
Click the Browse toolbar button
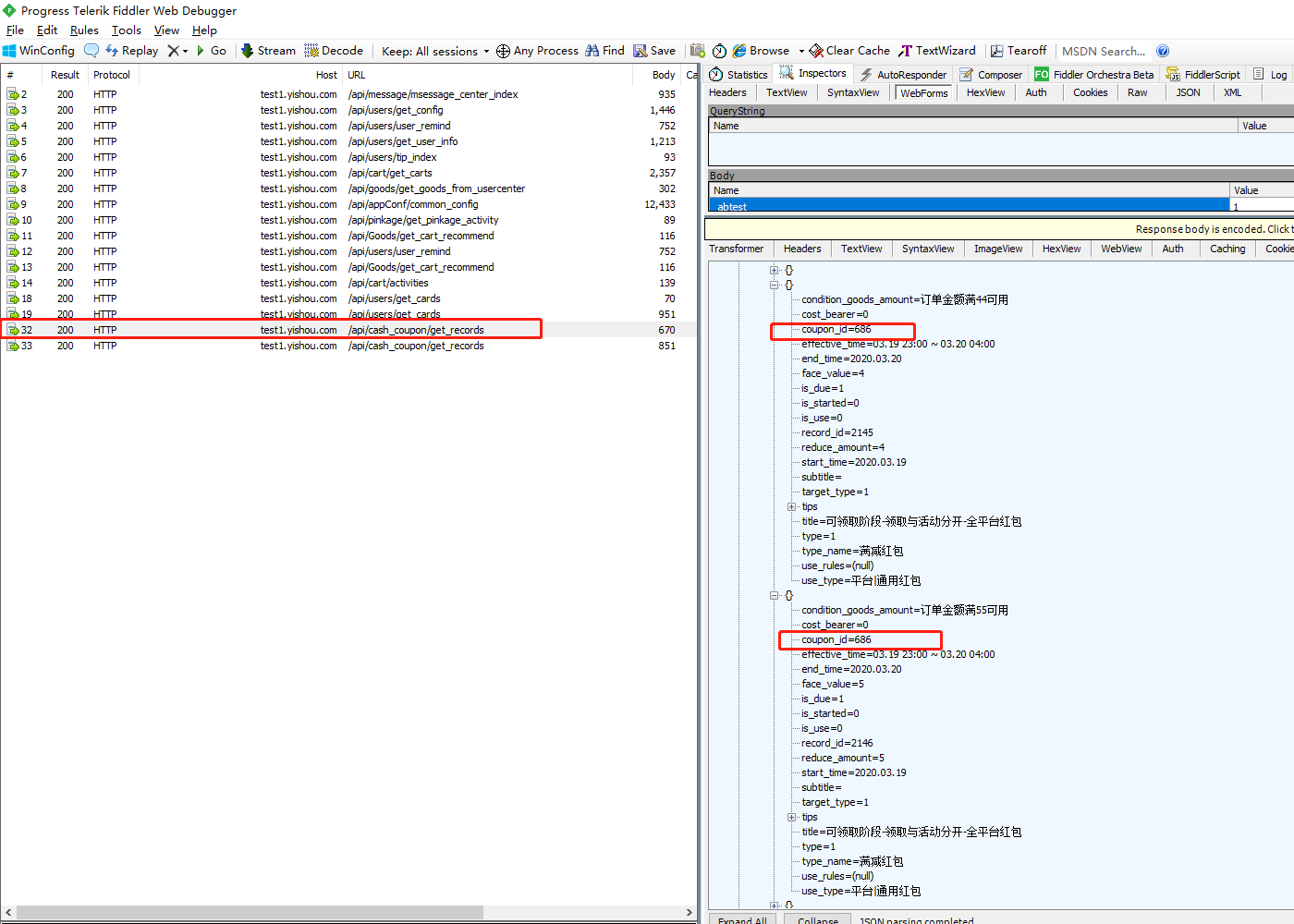point(761,51)
